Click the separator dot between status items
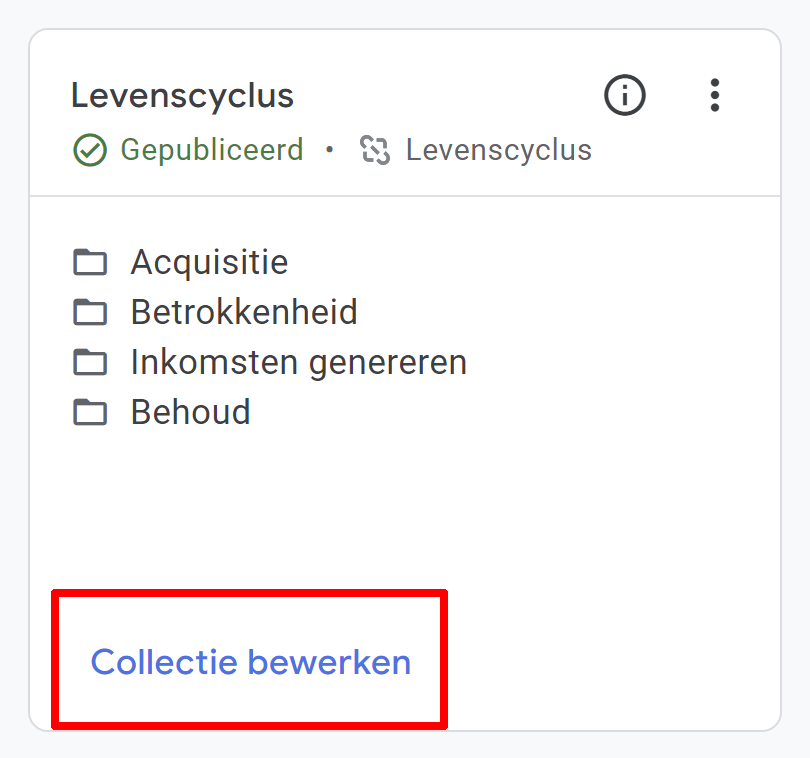The image size is (810, 758). tap(330, 150)
